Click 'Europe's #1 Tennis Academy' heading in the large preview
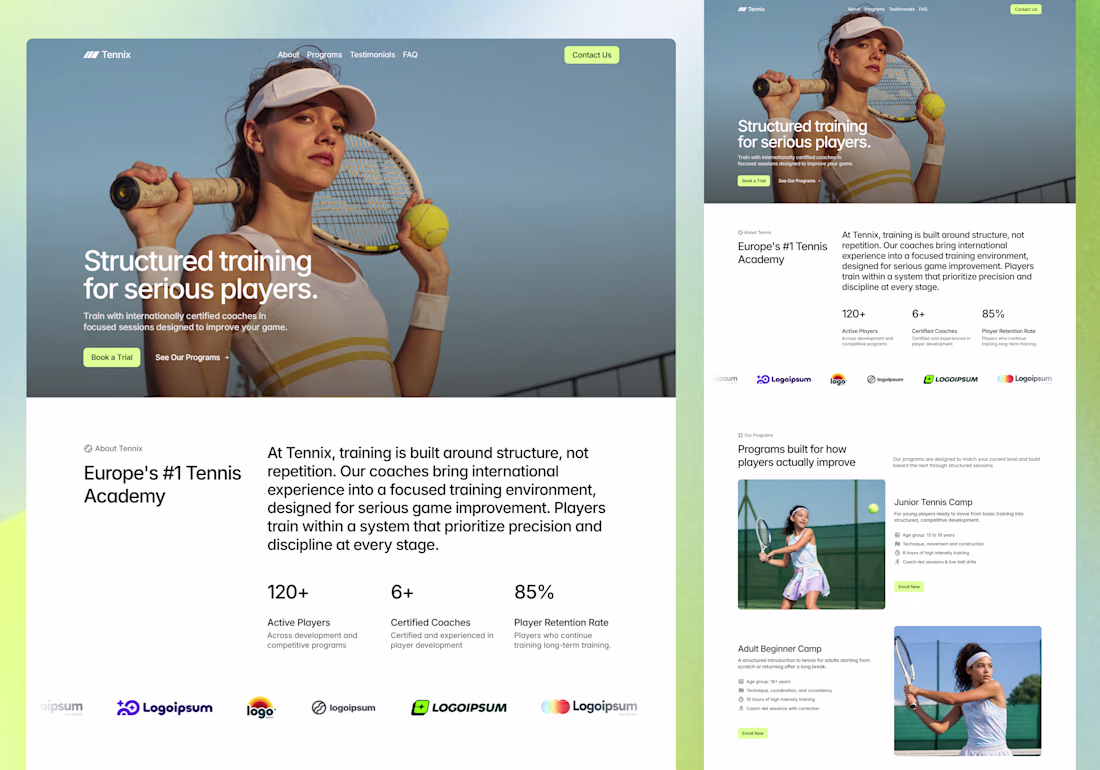This screenshot has height=770, width=1100. [x=162, y=485]
